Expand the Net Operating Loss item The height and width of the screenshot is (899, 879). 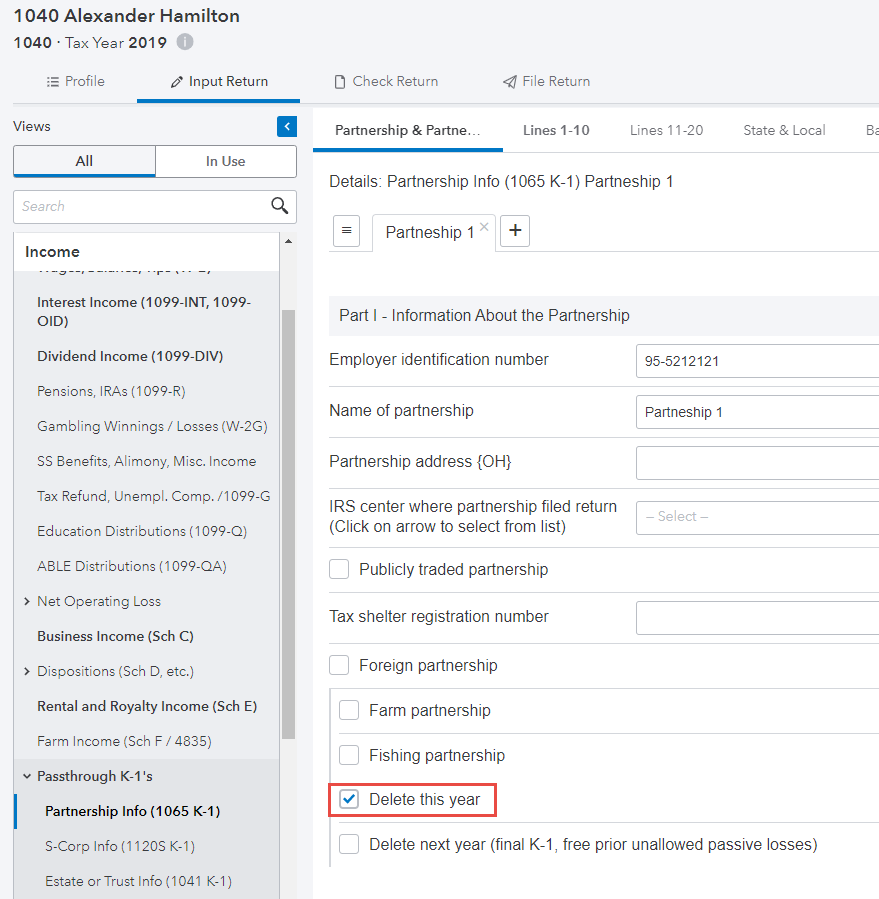(x=26, y=601)
